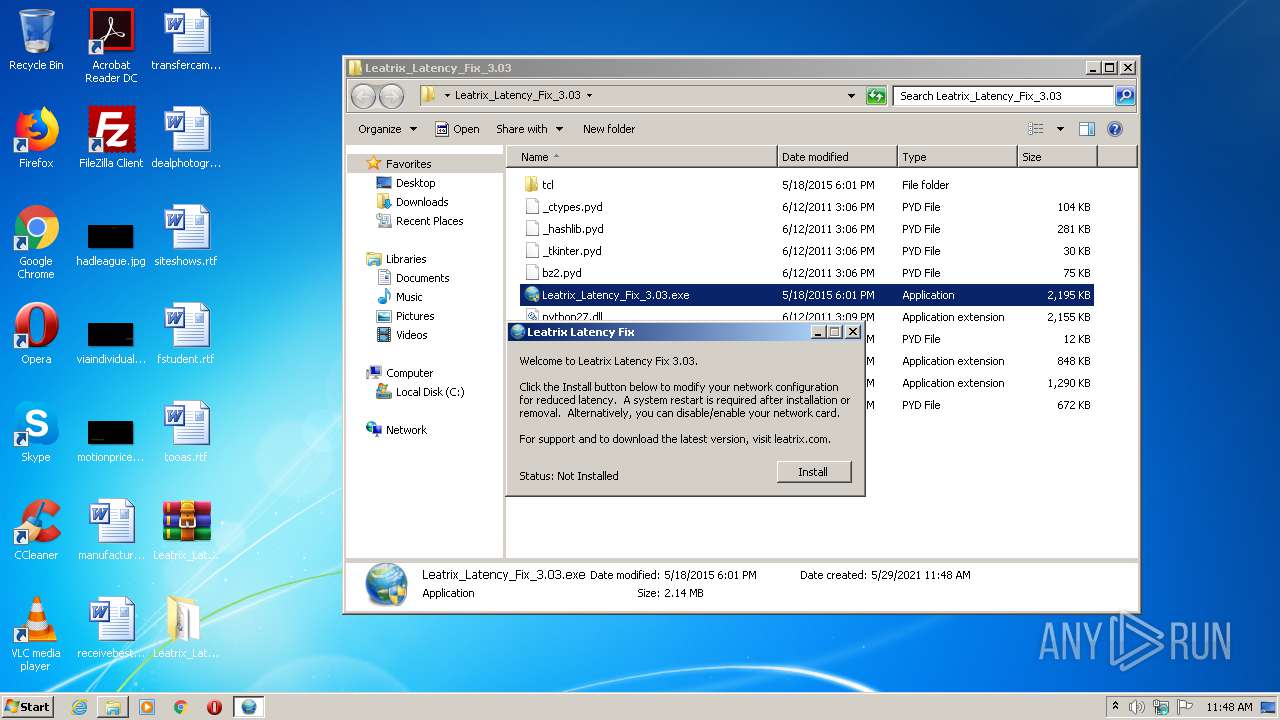This screenshot has height=720, width=1280.
Task: Toggle the preview pane button
Action: tap(1087, 129)
